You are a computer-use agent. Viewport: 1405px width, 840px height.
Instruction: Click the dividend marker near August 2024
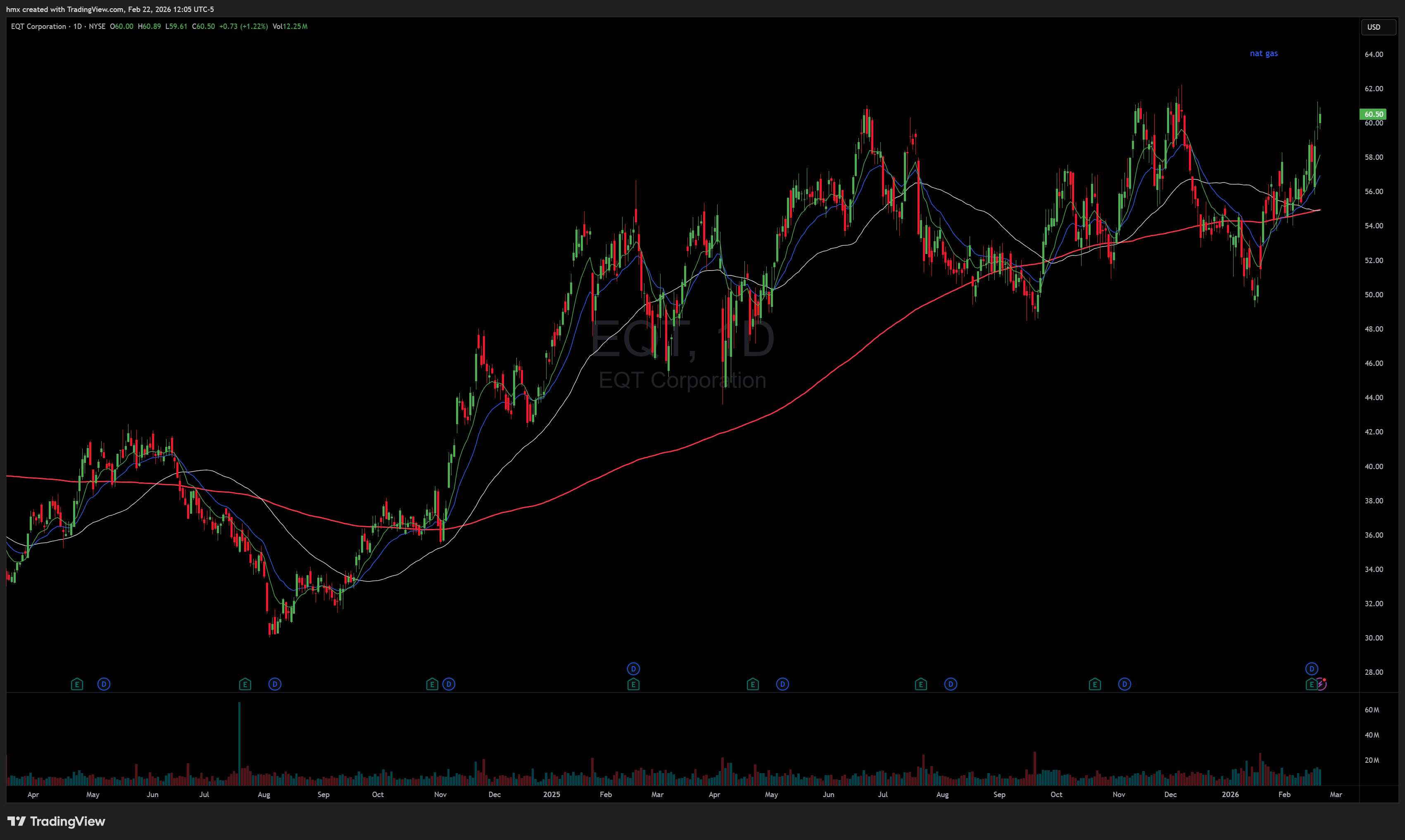(x=275, y=684)
